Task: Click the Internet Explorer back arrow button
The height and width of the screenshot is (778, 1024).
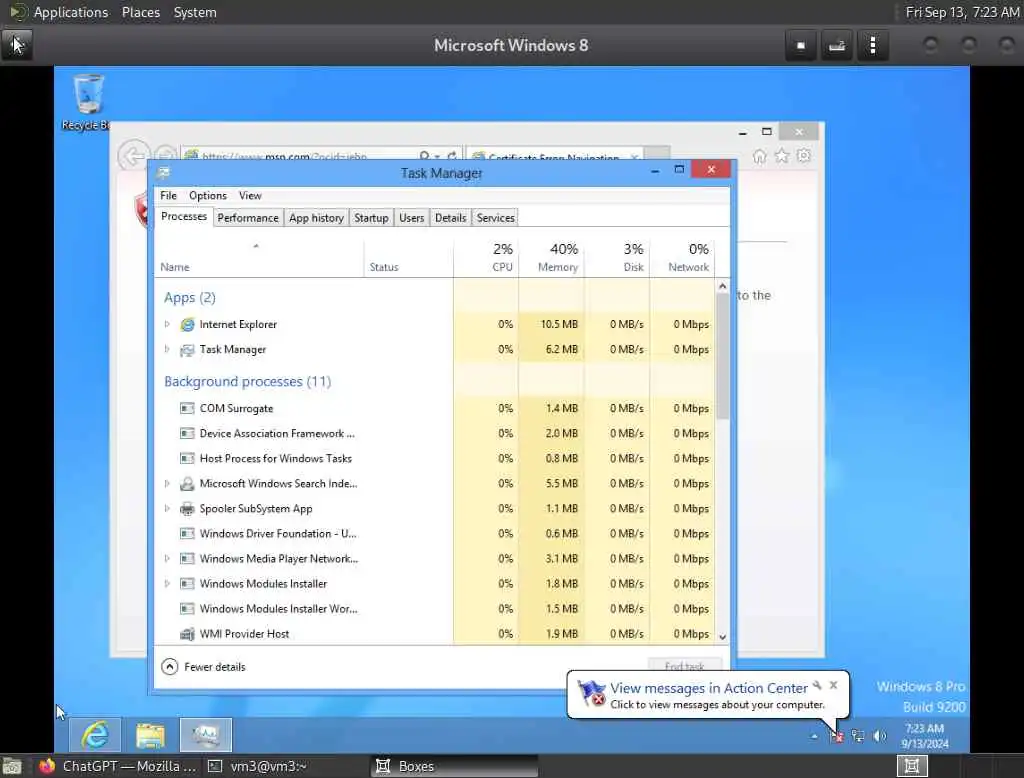Action: 133,156
